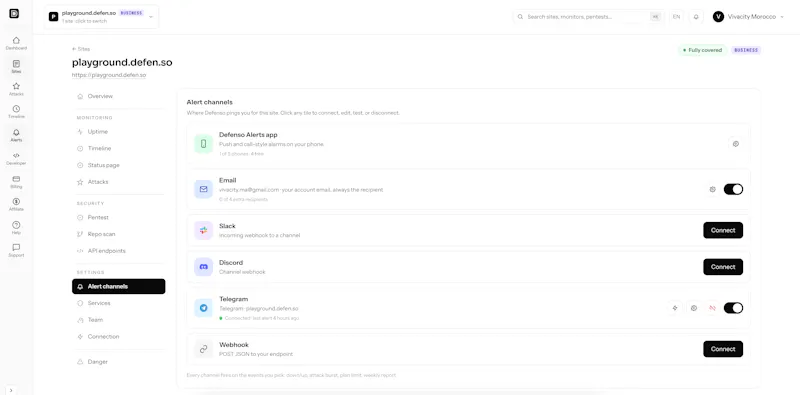Screen dimensions: 800x395
Task: Open Alerts bell in the left icon rail
Action: click(16, 135)
